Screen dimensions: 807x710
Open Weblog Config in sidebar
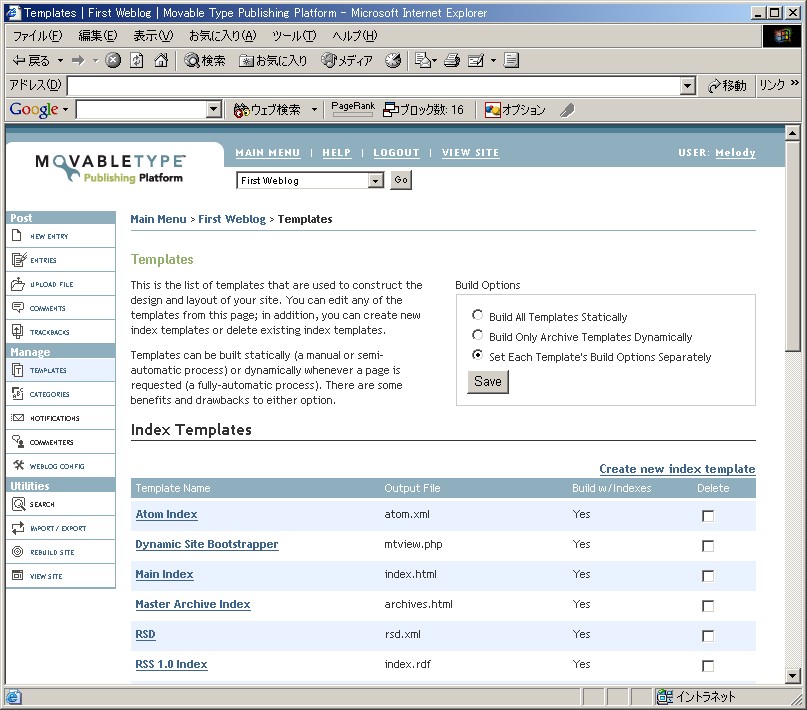point(60,466)
